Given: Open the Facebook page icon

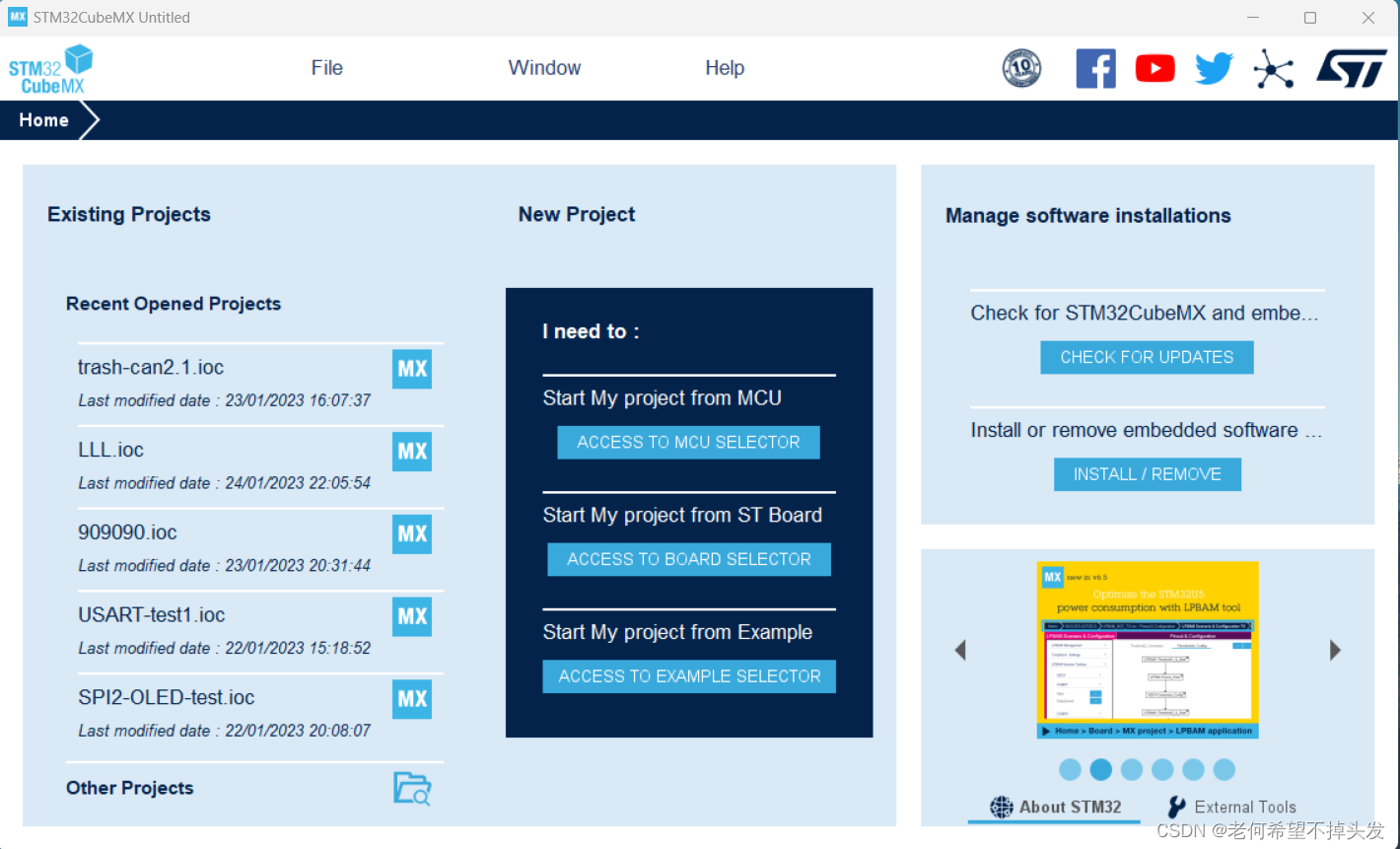Looking at the screenshot, I should [x=1095, y=69].
